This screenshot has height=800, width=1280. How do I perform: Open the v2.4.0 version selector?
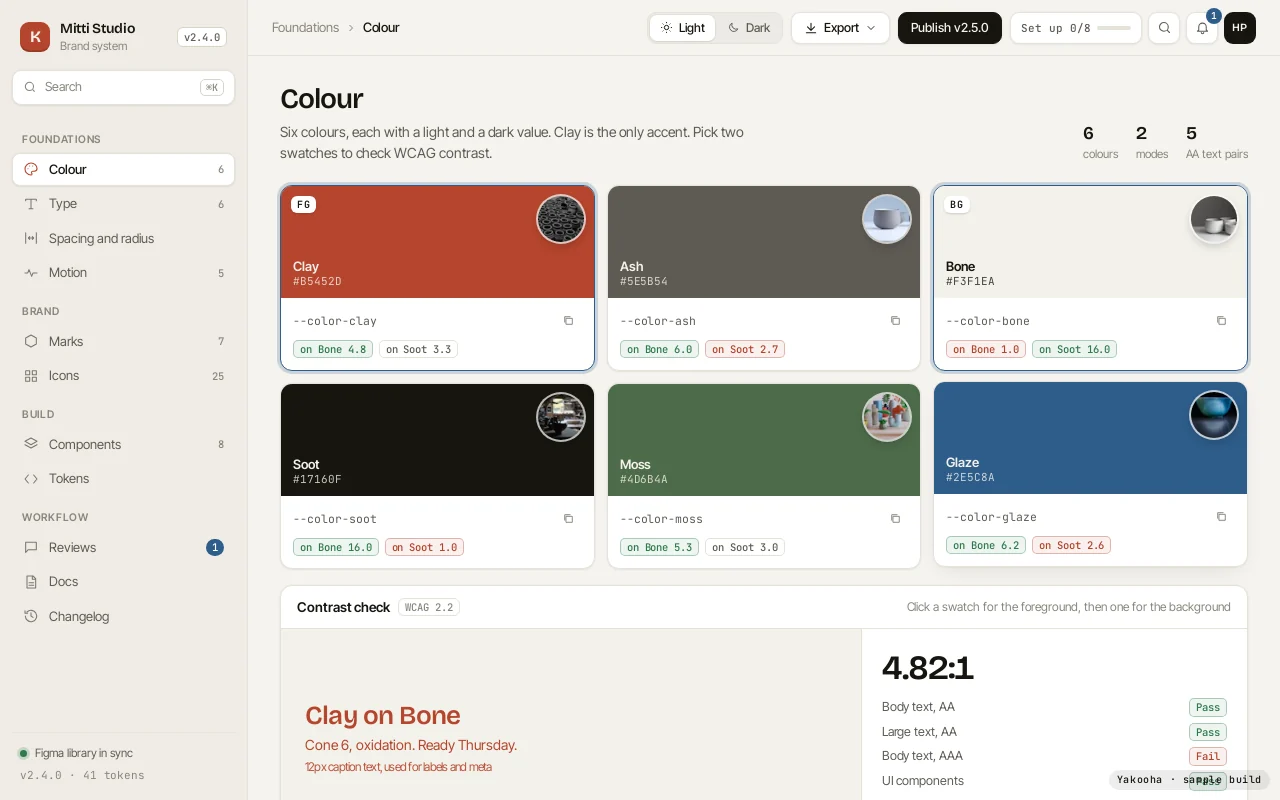202,37
